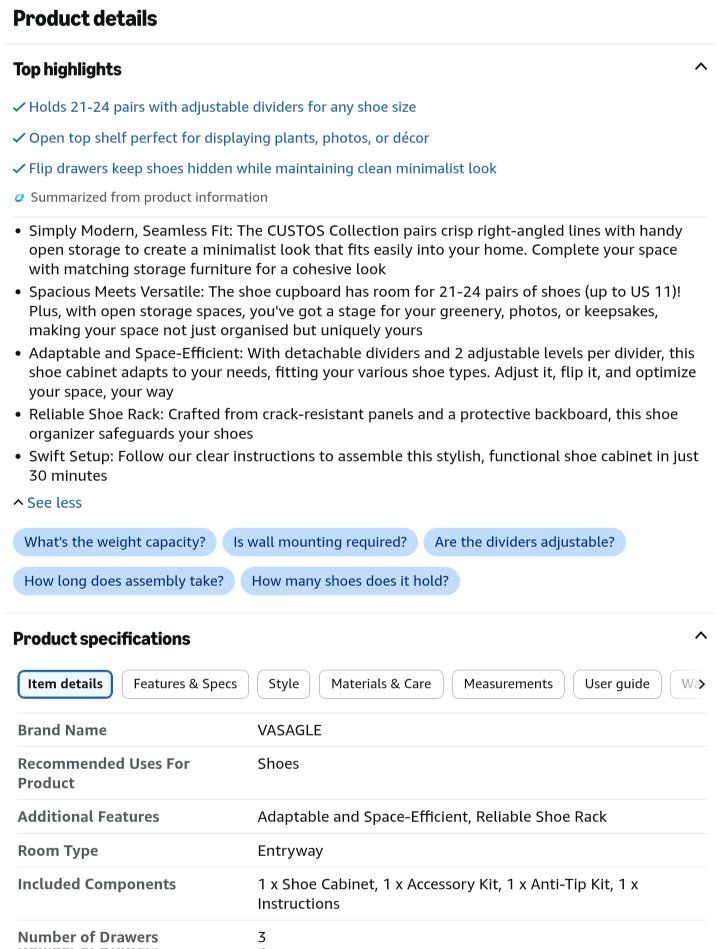
Task: Ask "How many shoes does it hold?"
Action: [350, 581]
